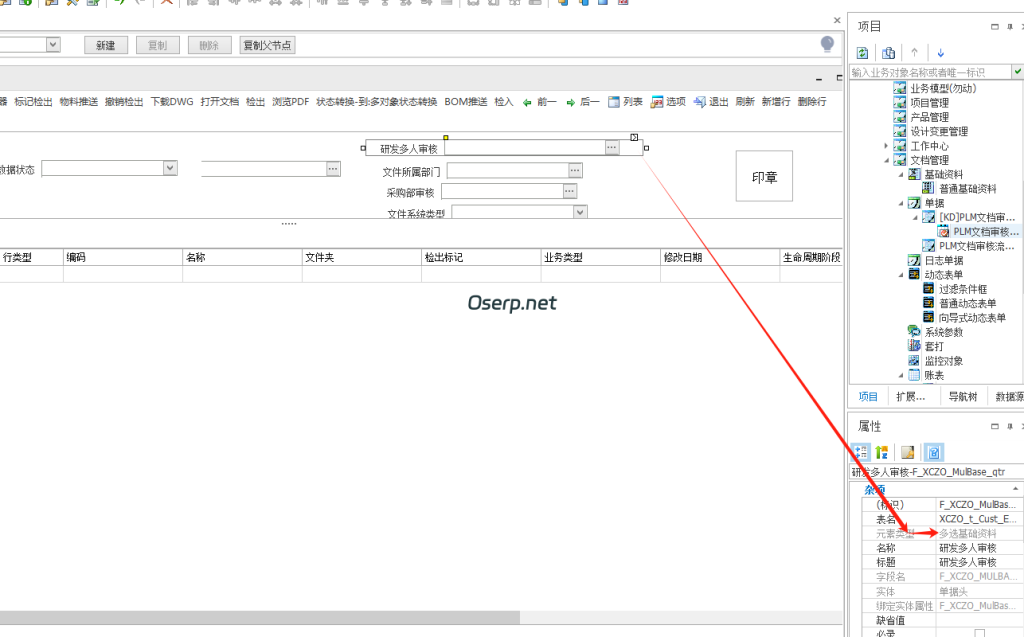Open the 文件系统类型 dropdown
This screenshot has width=1024, height=637.
coord(579,212)
